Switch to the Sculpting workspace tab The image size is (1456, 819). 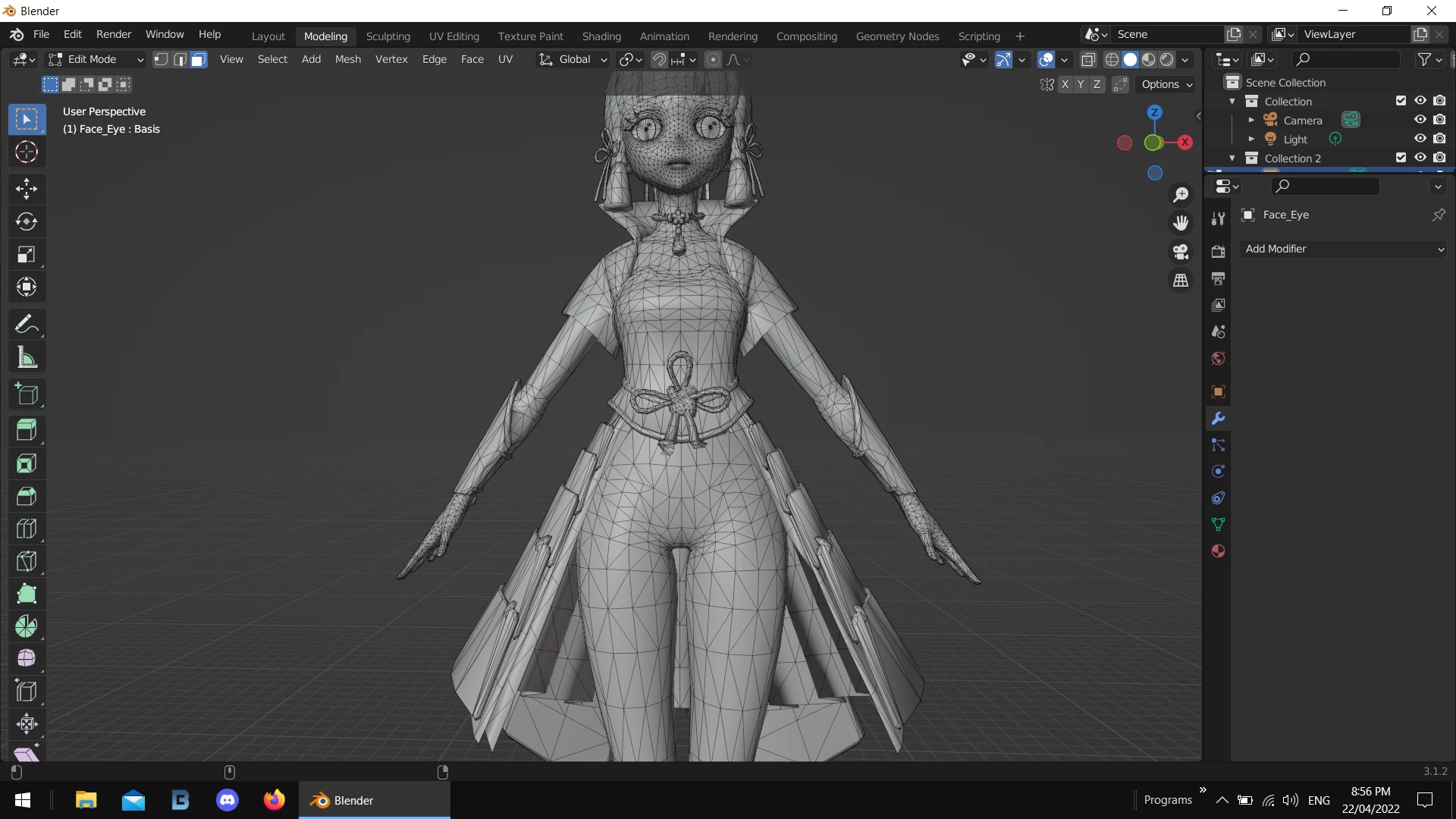click(x=388, y=36)
